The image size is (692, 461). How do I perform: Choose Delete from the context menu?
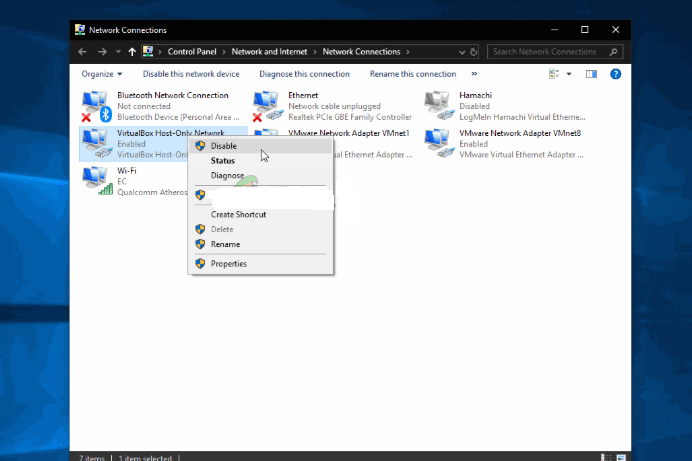[x=260, y=229]
